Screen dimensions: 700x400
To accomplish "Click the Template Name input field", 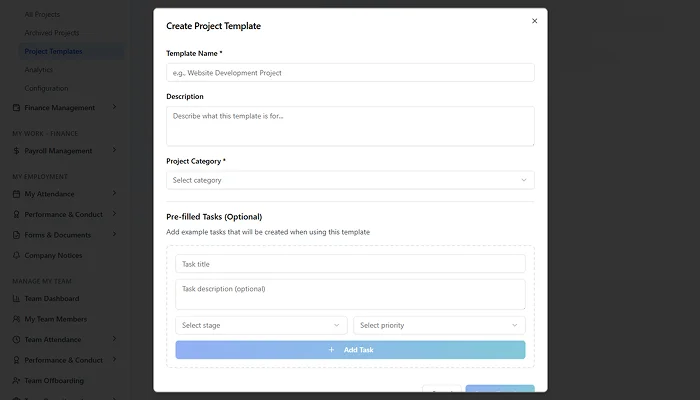I will point(350,73).
